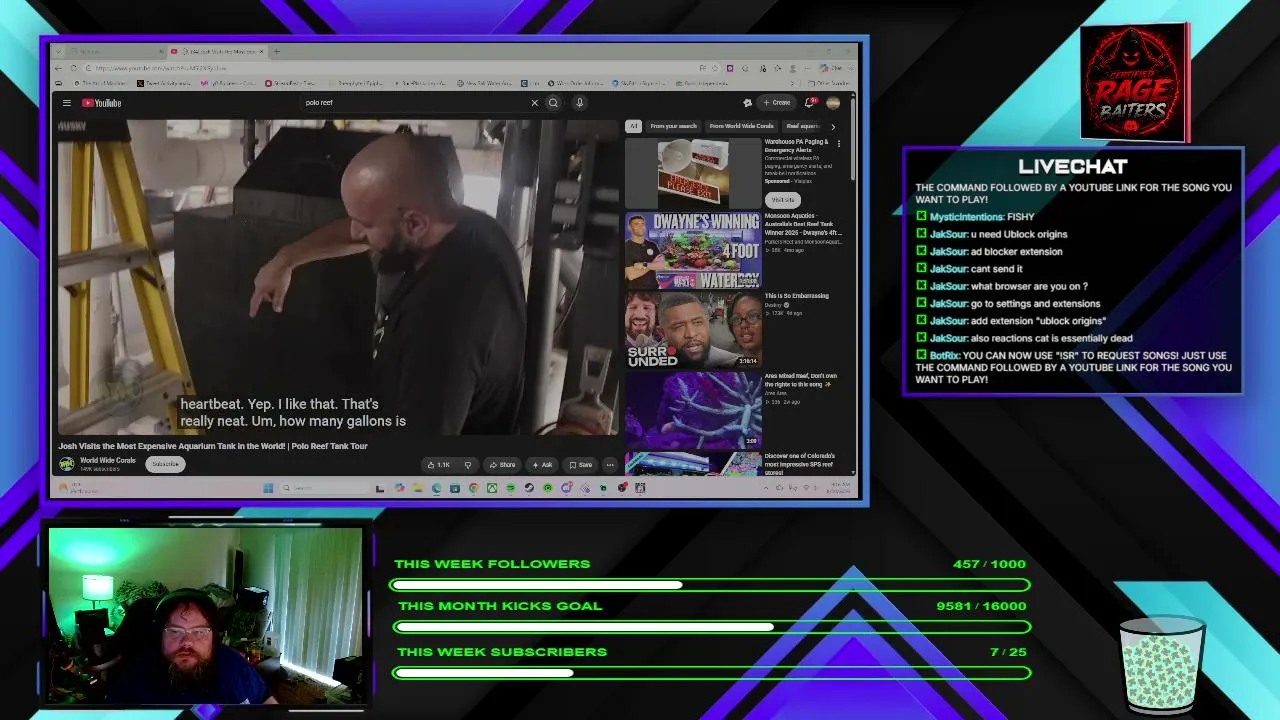The image size is (1280, 720).
Task: Open the YouTube notifications bell
Action: tap(810, 103)
